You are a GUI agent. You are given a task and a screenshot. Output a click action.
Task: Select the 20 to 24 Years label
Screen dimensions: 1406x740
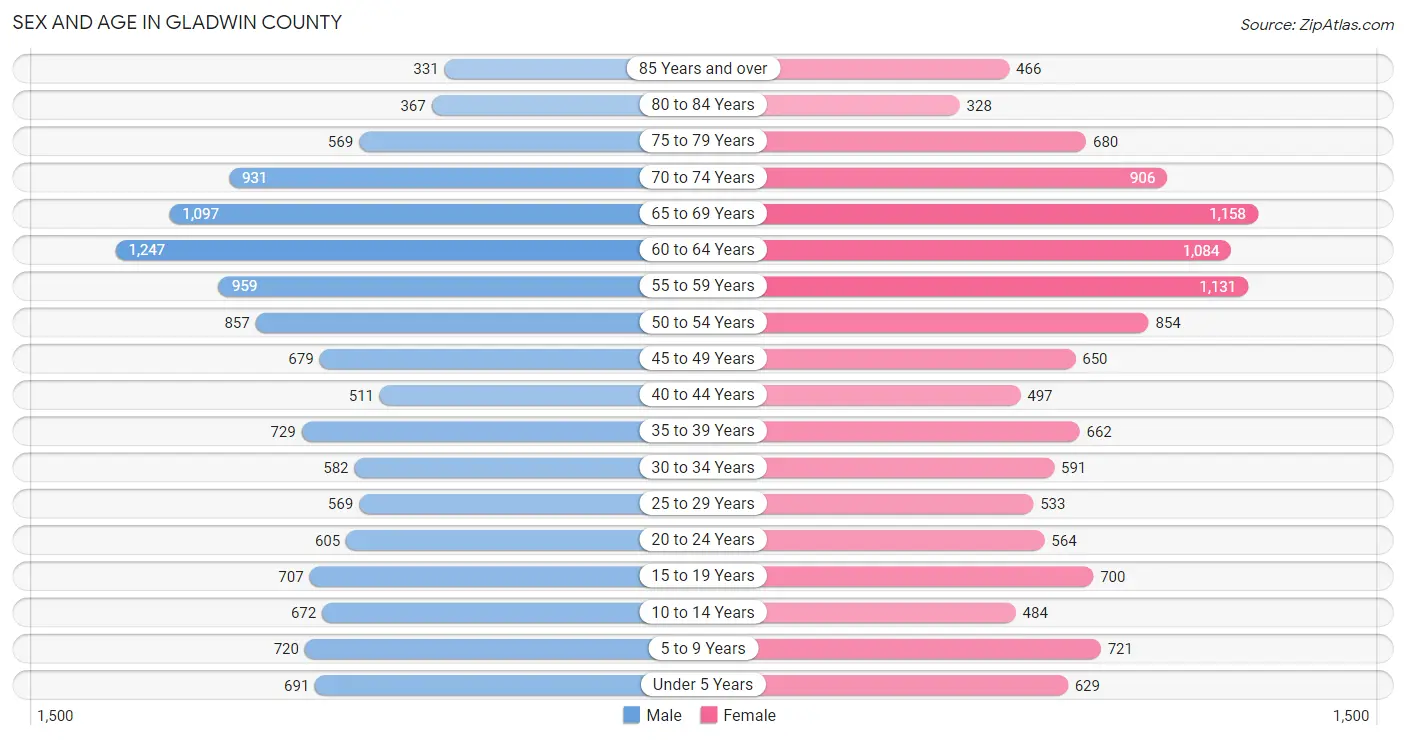point(703,539)
